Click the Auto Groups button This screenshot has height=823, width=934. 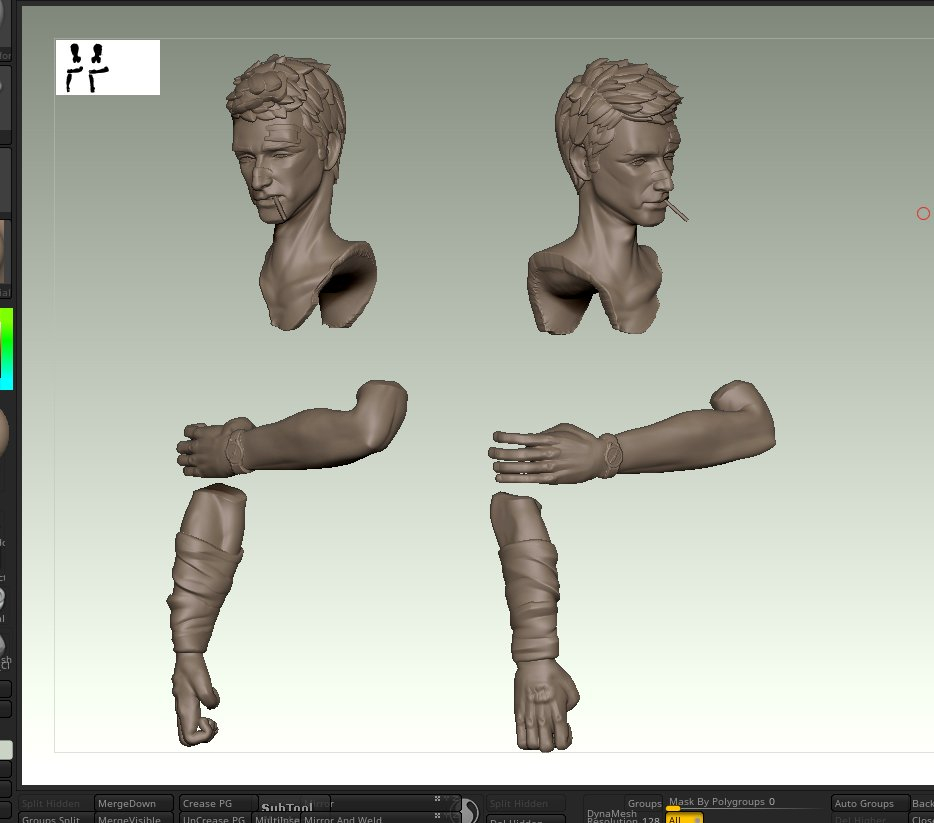(x=869, y=803)
